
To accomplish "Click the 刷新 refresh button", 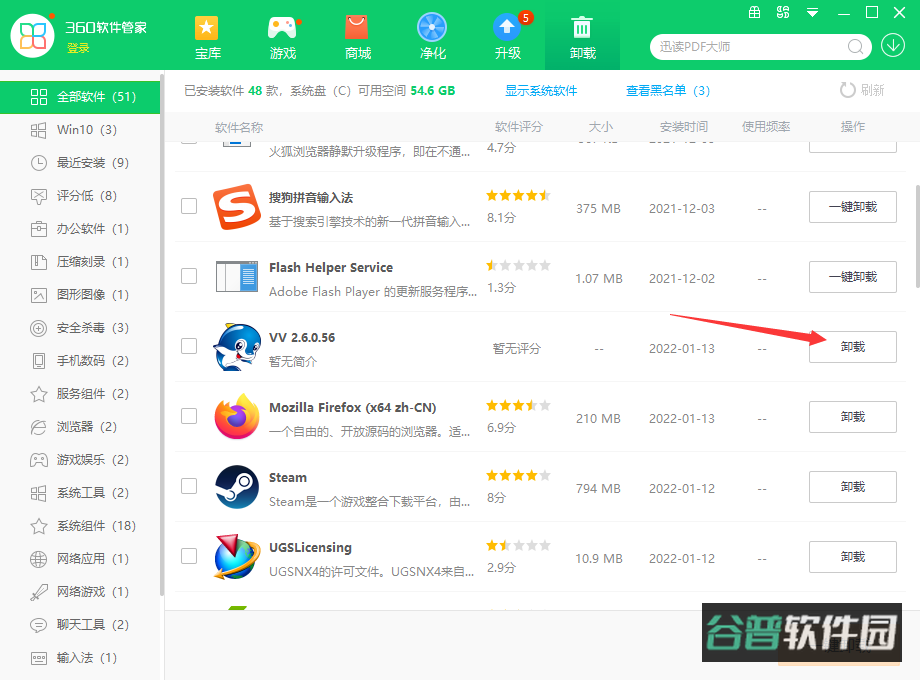I will coord(862,90).
